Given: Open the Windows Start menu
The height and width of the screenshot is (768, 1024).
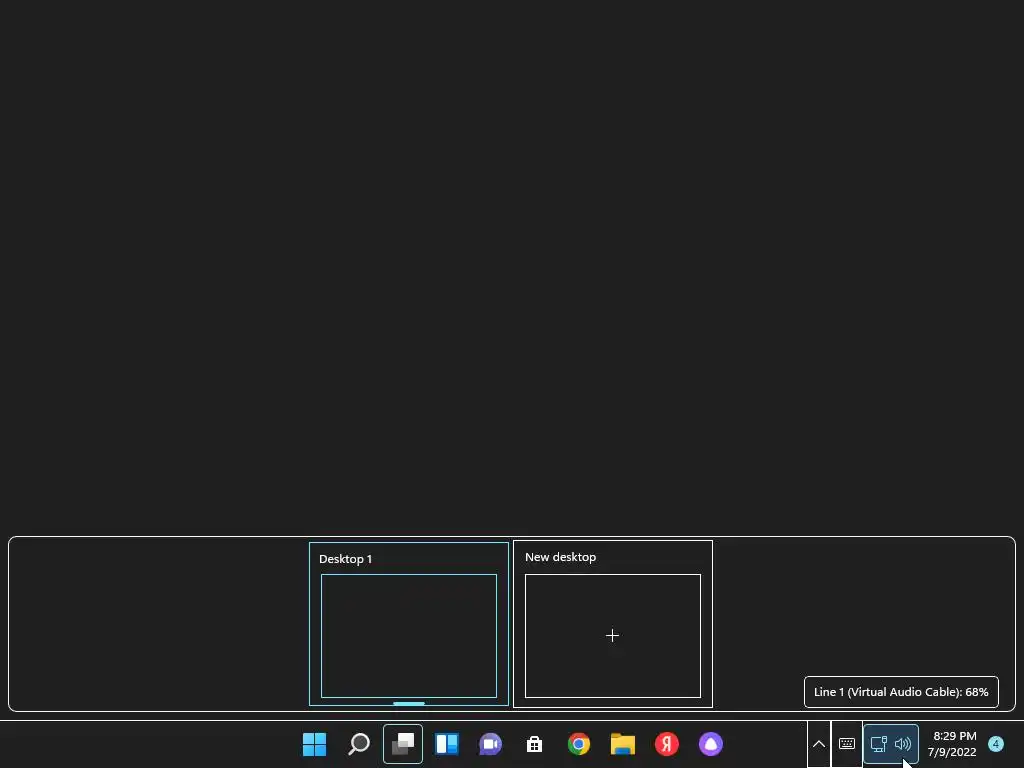Looking at the screenshot, I should point(314,744).
